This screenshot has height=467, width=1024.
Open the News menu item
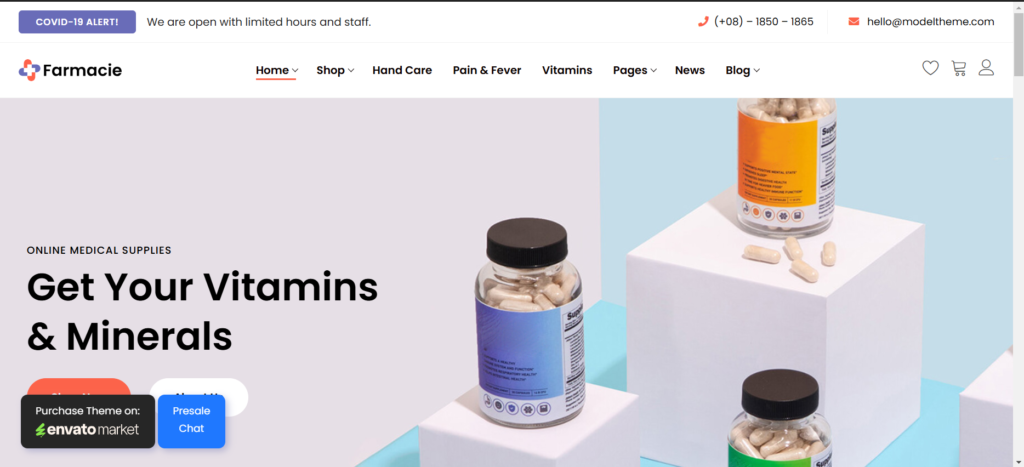tap(690, 71)
